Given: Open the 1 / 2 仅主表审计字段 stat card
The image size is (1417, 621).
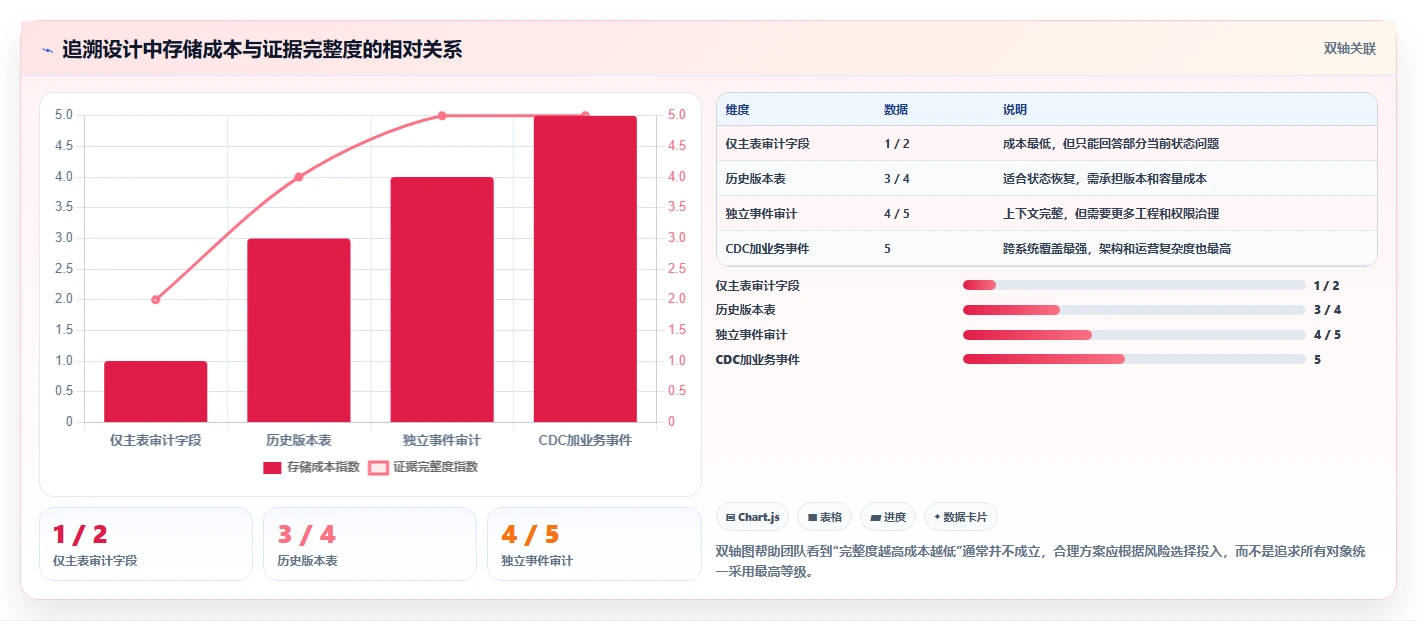Looking at the screenshot, I should (146, 544).
